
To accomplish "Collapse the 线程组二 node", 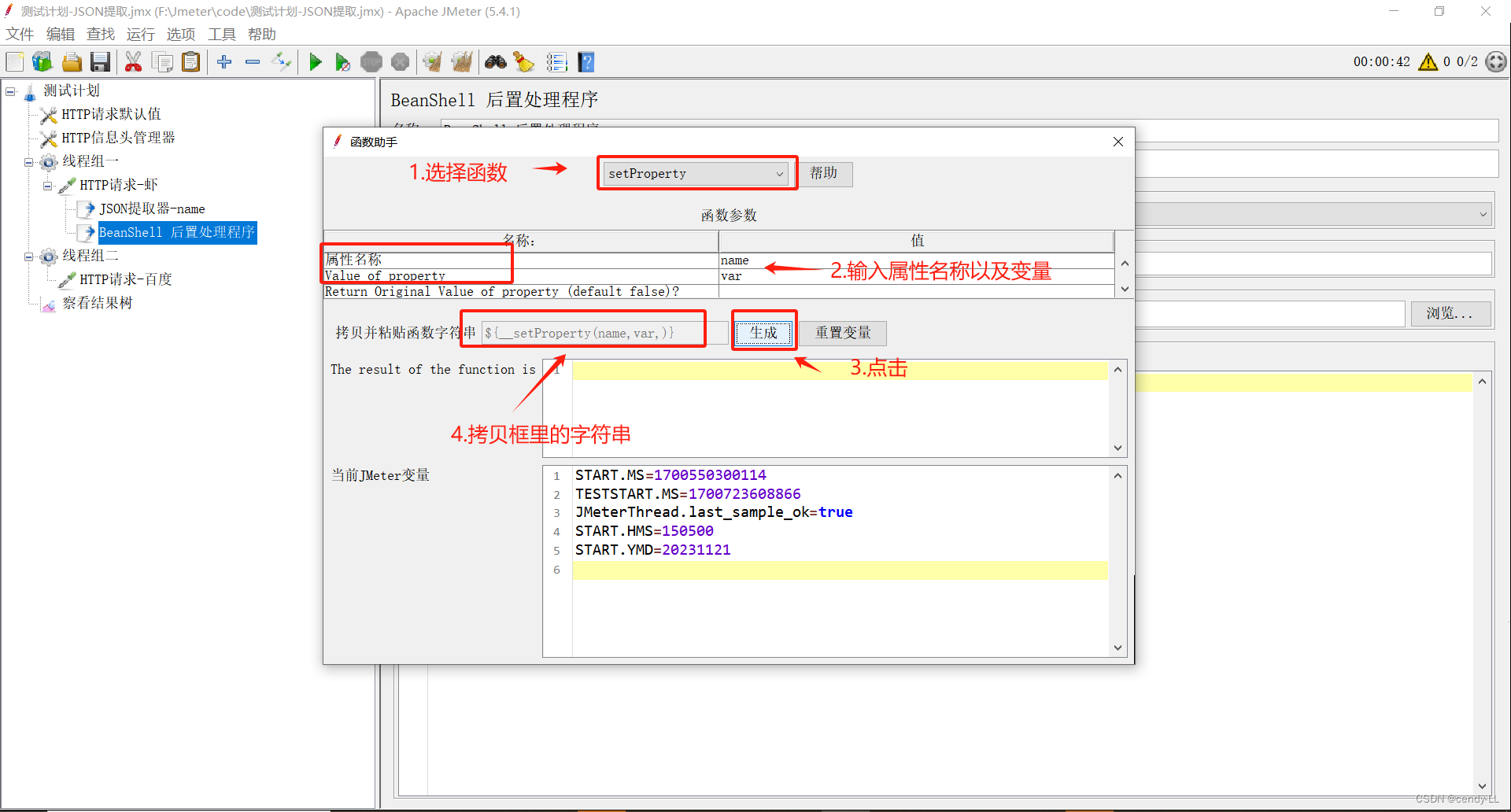I will pyautogui.click(x=28, y=257).
